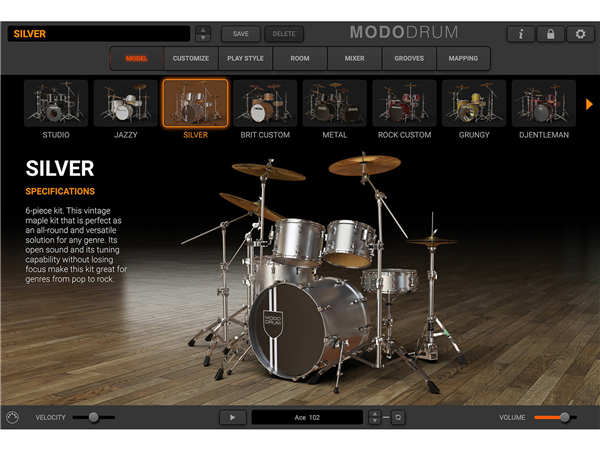Open the Mixer tab
This screenshot has width=600, height=450.
point(354,58)
